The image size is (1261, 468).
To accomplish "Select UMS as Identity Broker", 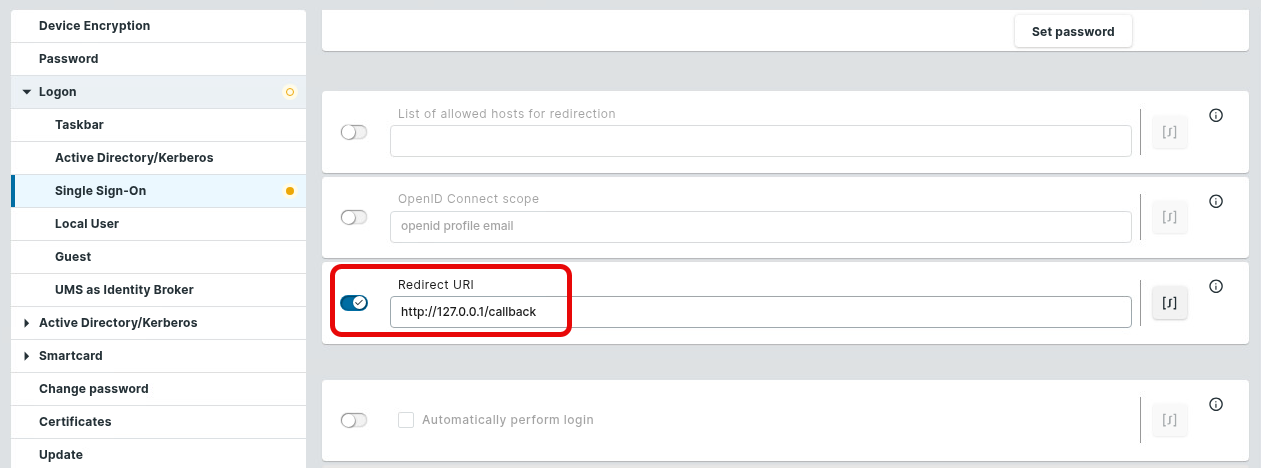I will 124,290.
